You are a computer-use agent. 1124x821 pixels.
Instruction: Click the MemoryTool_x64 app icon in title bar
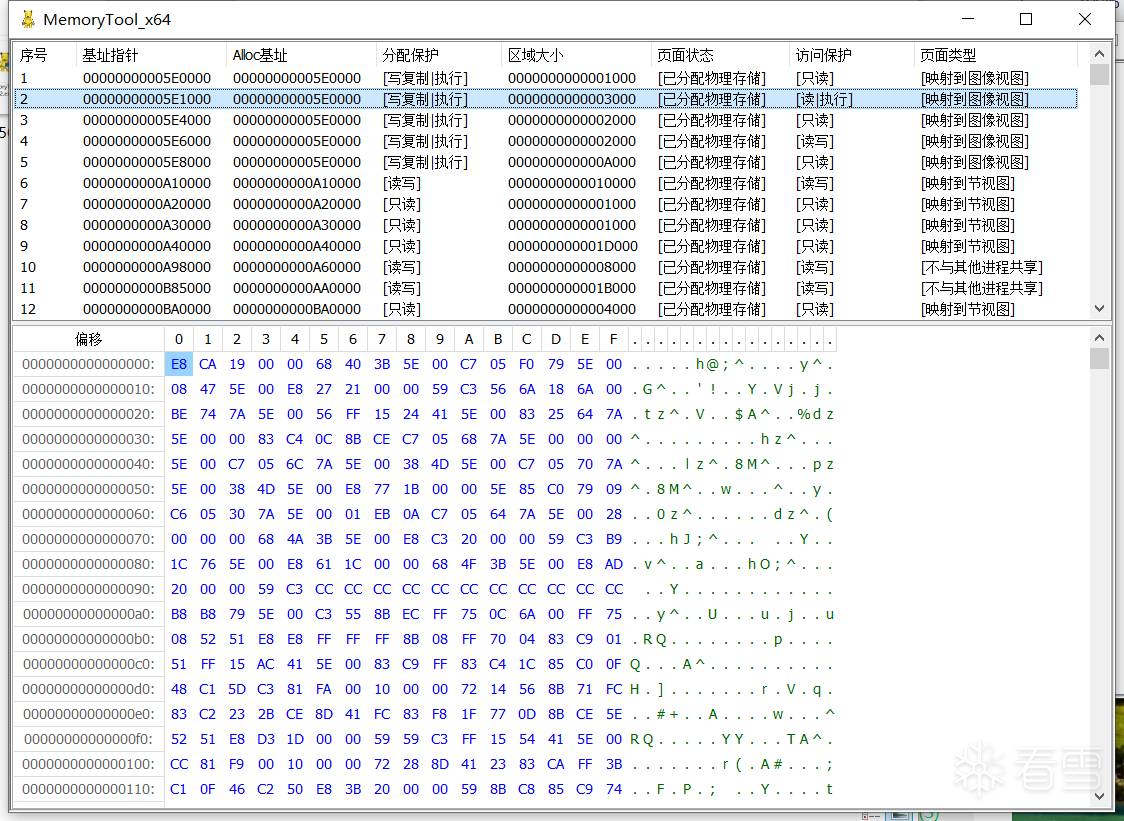(28, 19)
